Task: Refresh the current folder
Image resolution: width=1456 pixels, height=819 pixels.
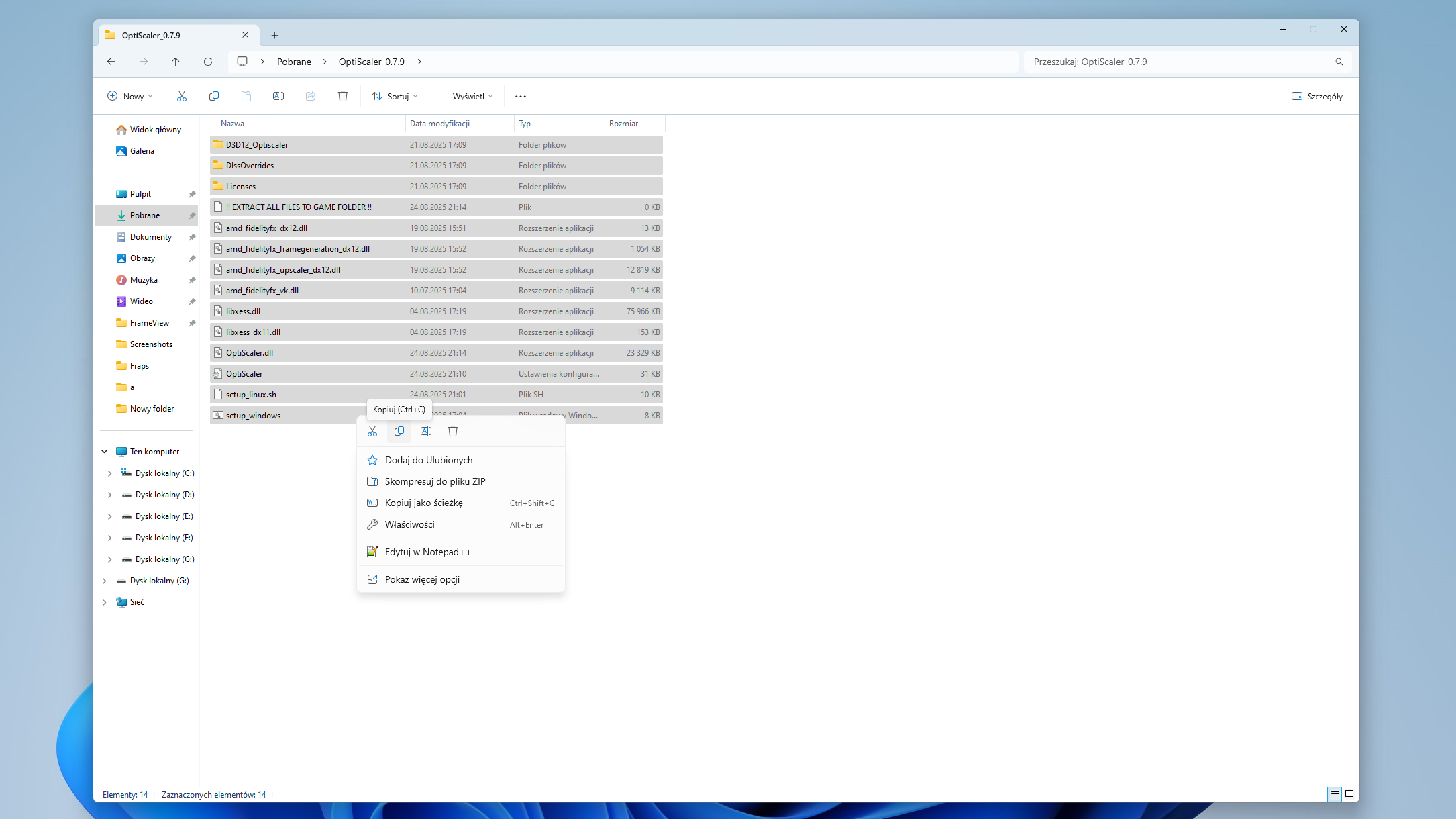Action: pos(208,62)
